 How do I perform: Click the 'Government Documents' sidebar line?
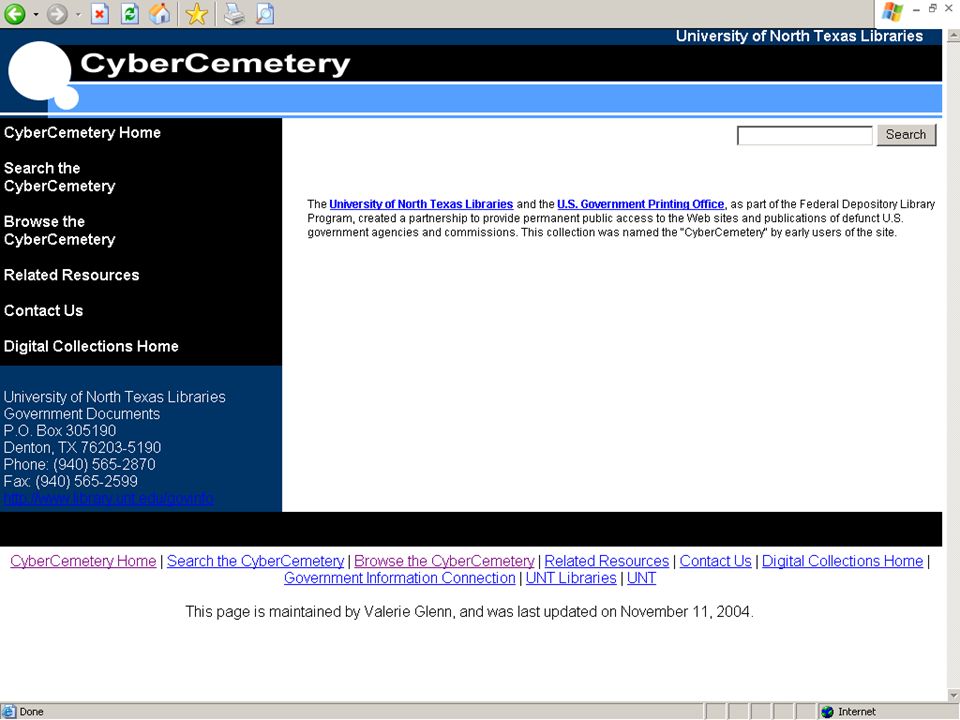coord(82,414)
